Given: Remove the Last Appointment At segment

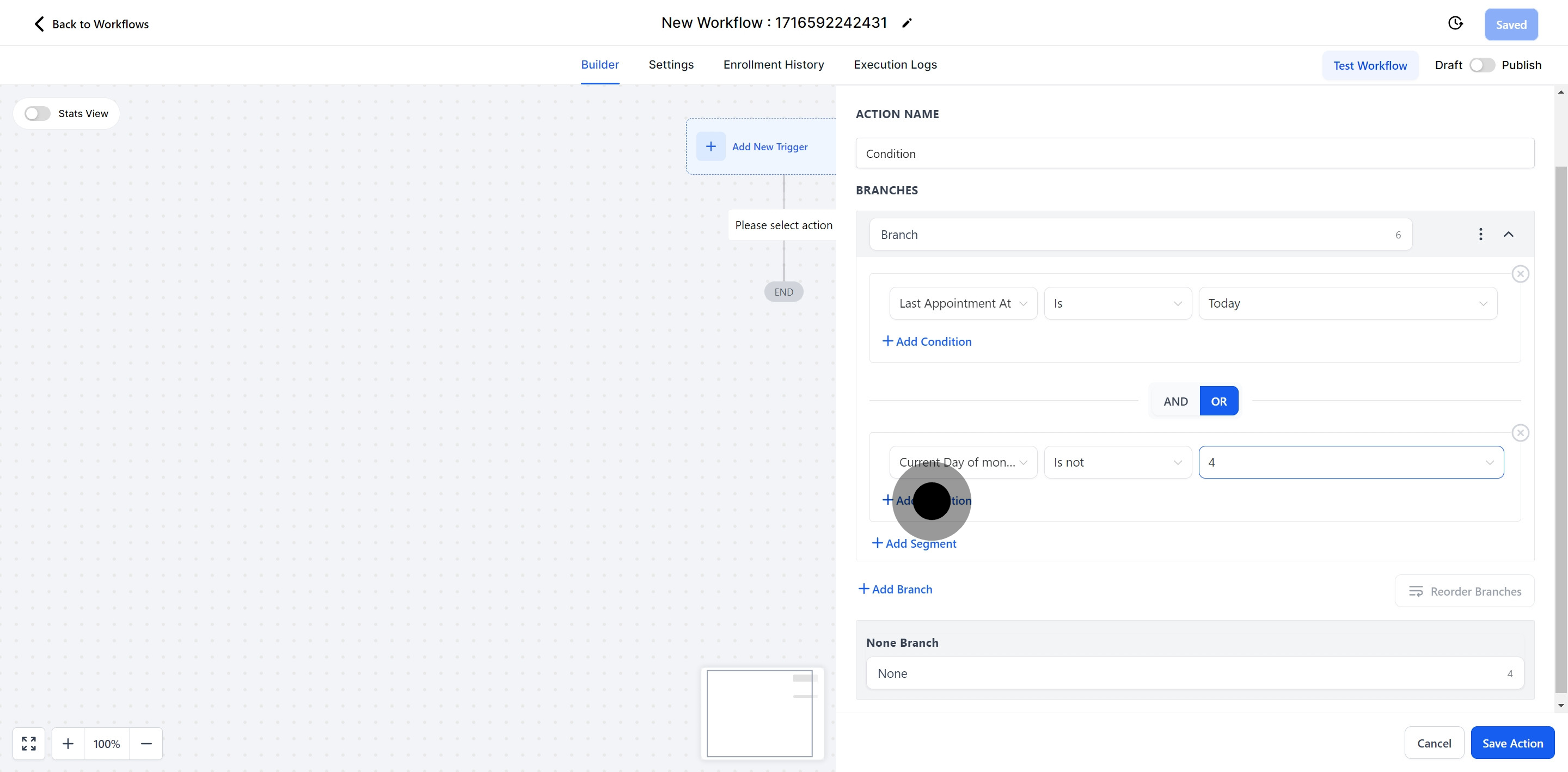Looking at the screenshot, I should [x=1520, y=274].
